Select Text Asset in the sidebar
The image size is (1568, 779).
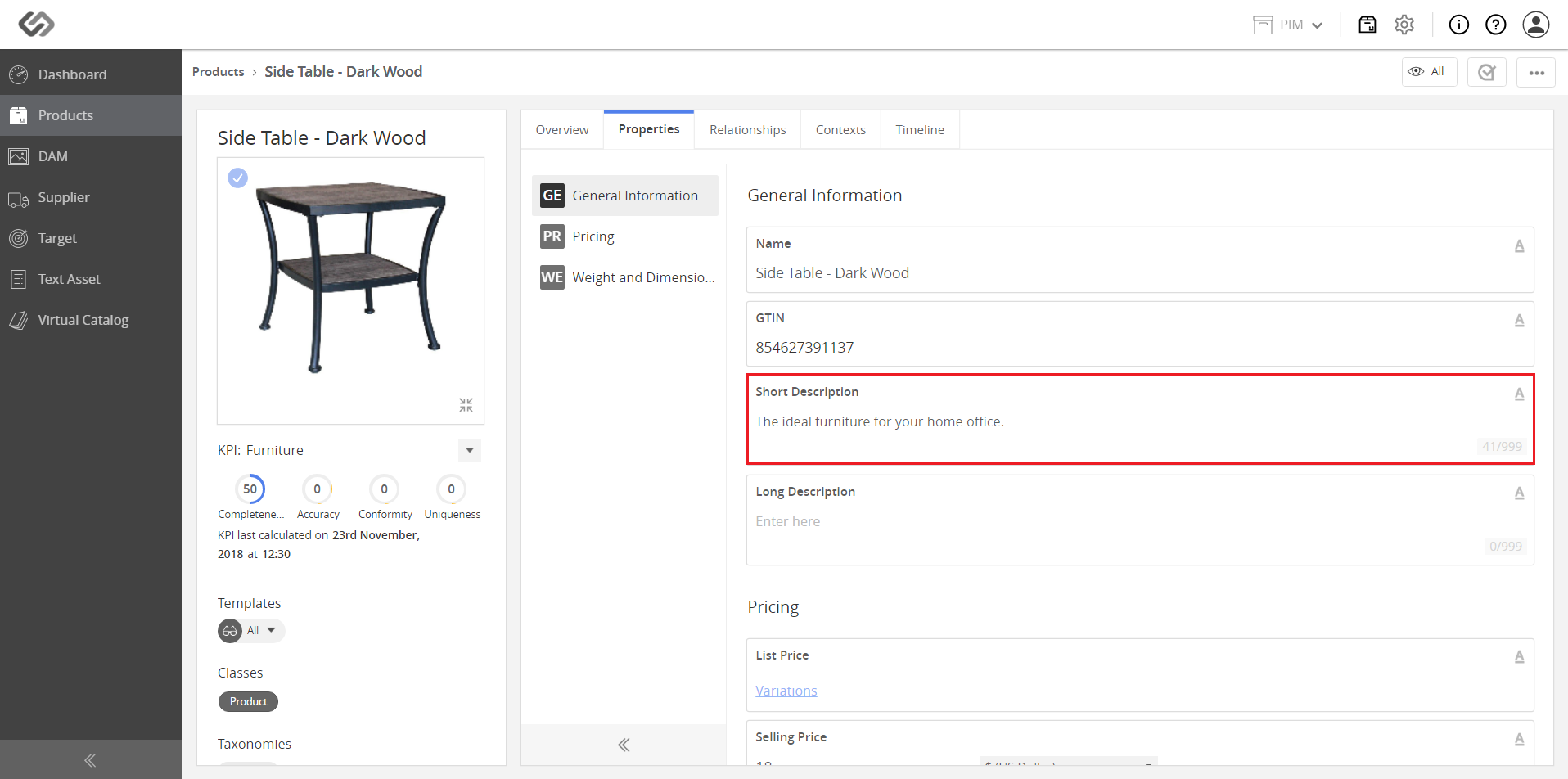(x=91, y=279)
